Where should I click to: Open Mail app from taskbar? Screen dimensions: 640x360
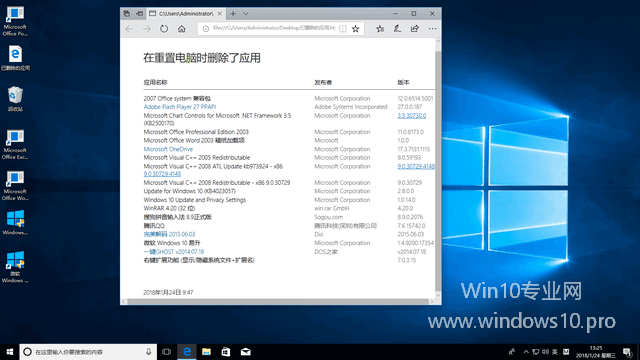[x=245, y=351]
